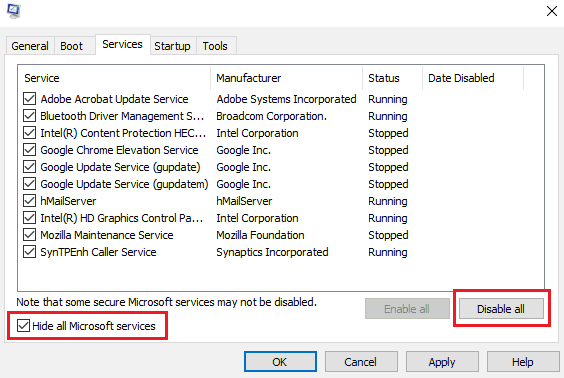
Task: Click the Synaptics Incorporated manufacturer text
Action: pos(272,252)
